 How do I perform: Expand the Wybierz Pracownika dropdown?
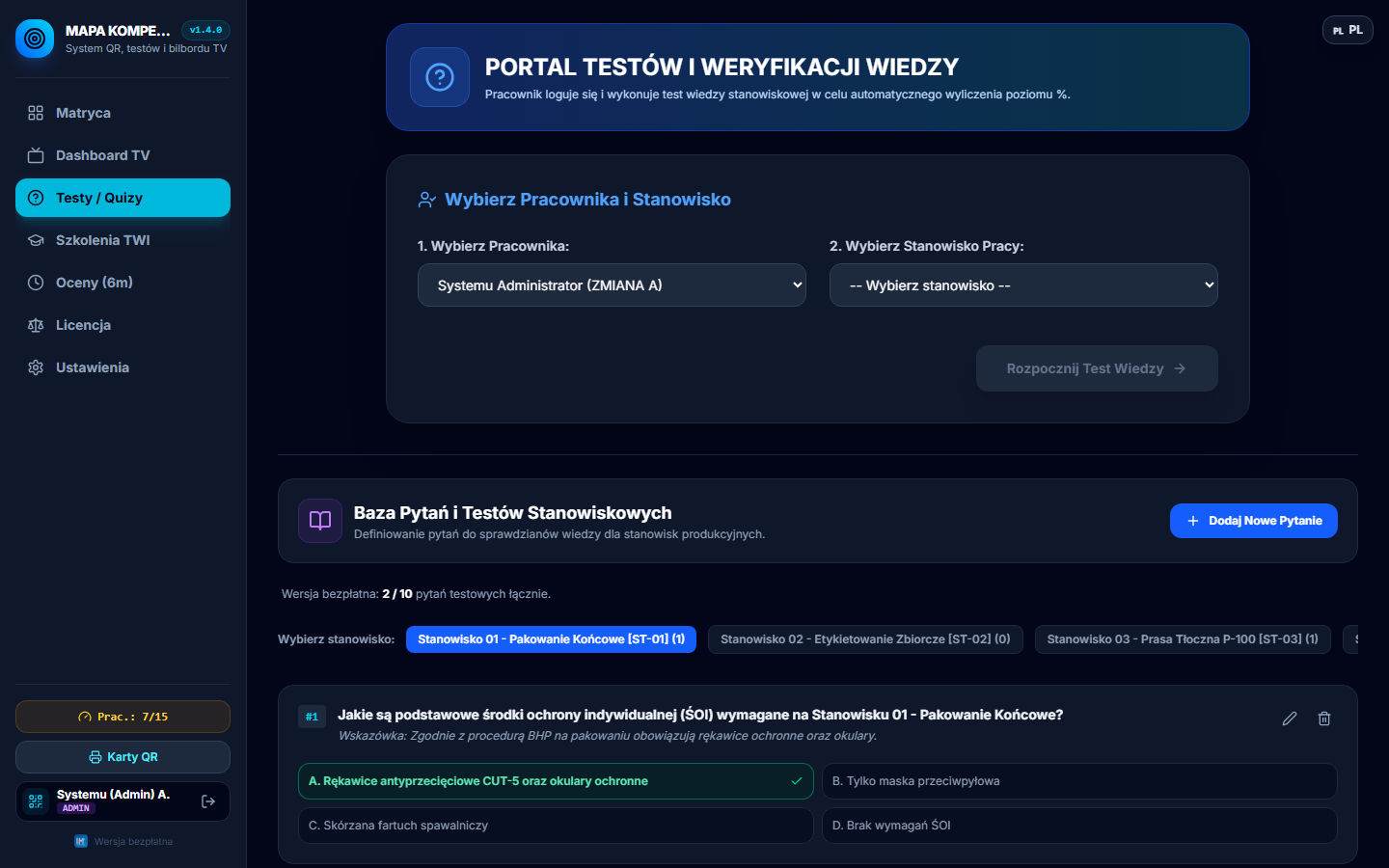(x=612, y=285)
